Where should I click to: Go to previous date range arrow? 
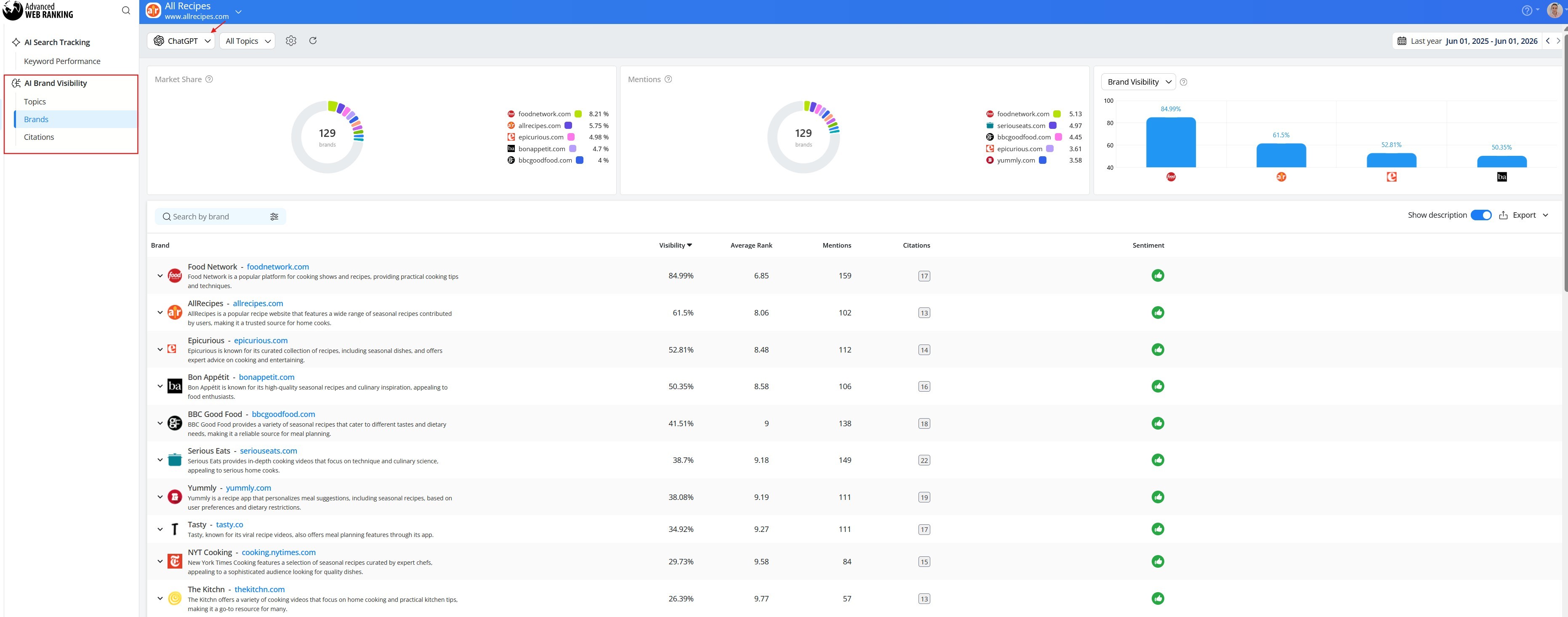(x=1547, y=41)
